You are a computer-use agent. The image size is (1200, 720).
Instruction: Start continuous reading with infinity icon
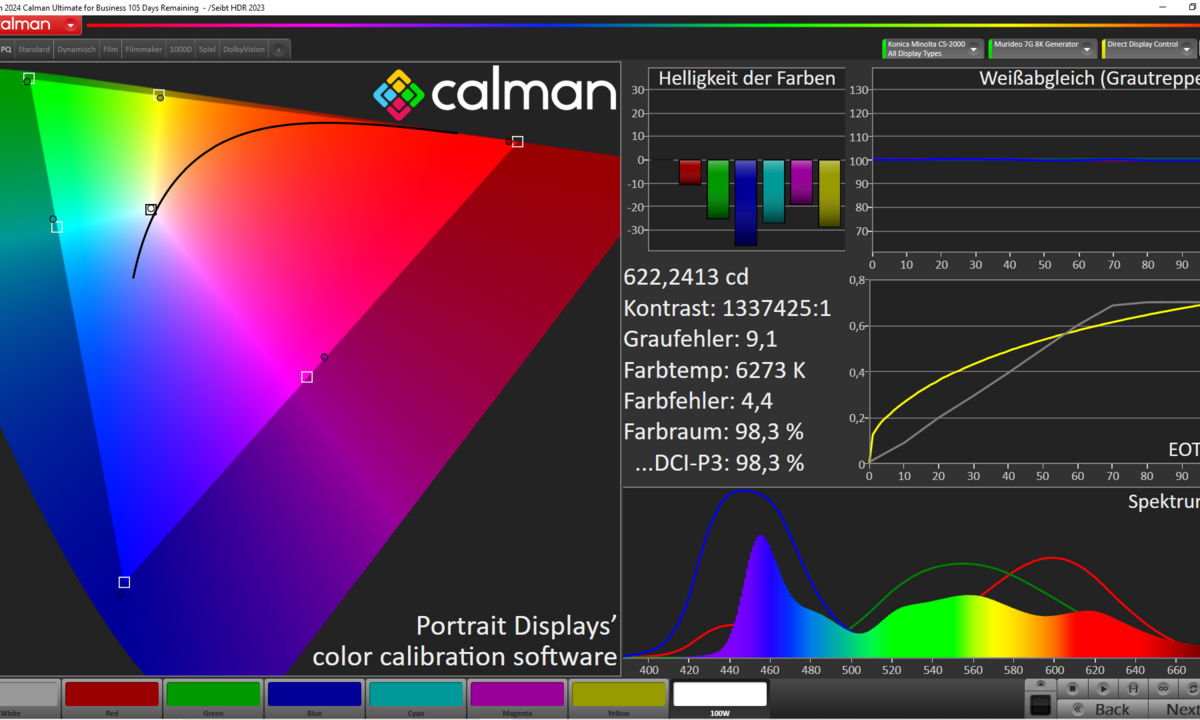[x=1163, y=688]
